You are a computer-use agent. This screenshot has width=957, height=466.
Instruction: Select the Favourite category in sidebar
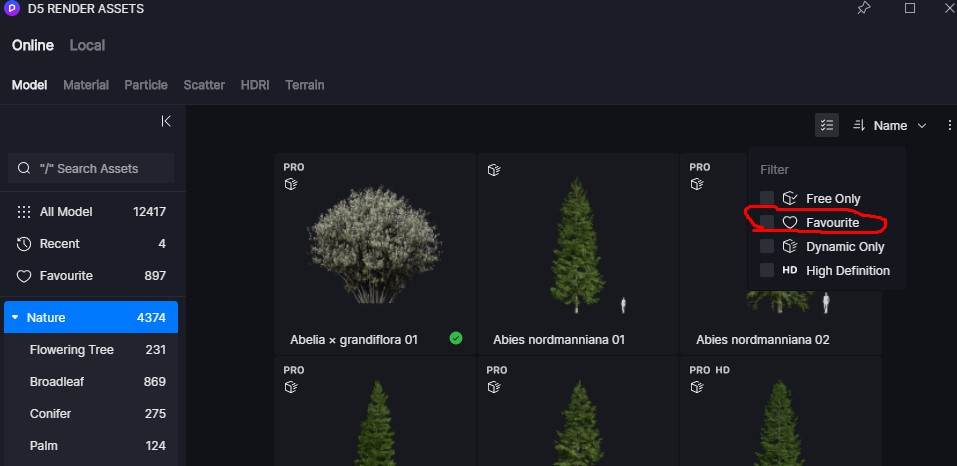91,276
